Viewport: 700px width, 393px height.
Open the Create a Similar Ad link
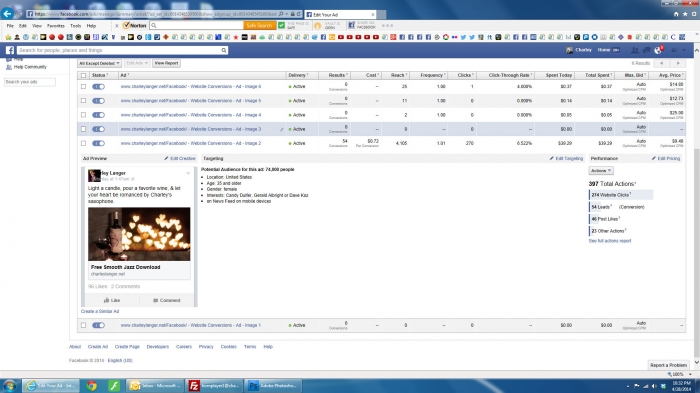tap(100, 311)
